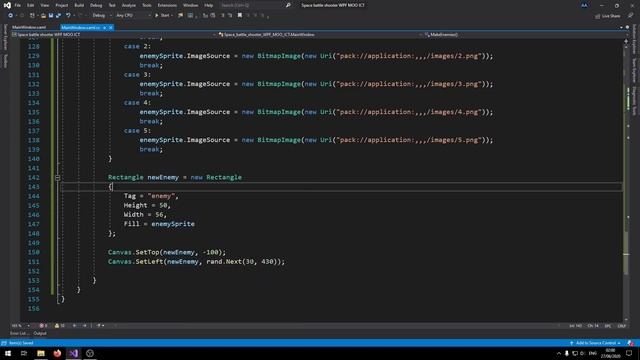
Task: Open the Windows Start menu
Action: pos(8,353)
